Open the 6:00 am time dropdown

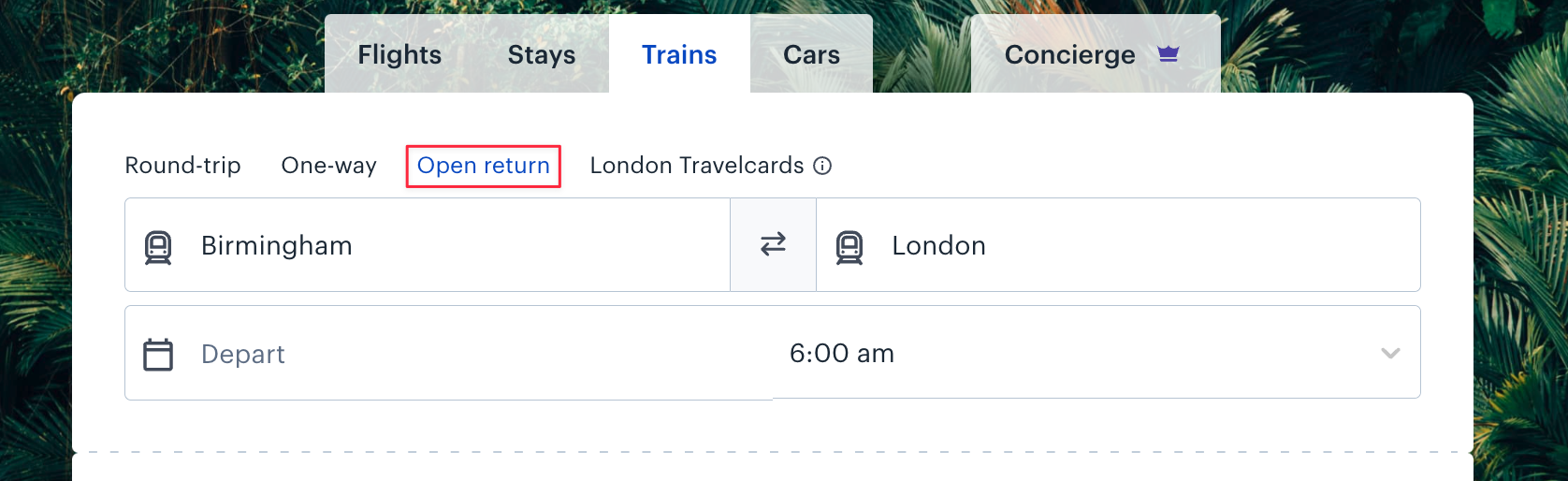1096,353
